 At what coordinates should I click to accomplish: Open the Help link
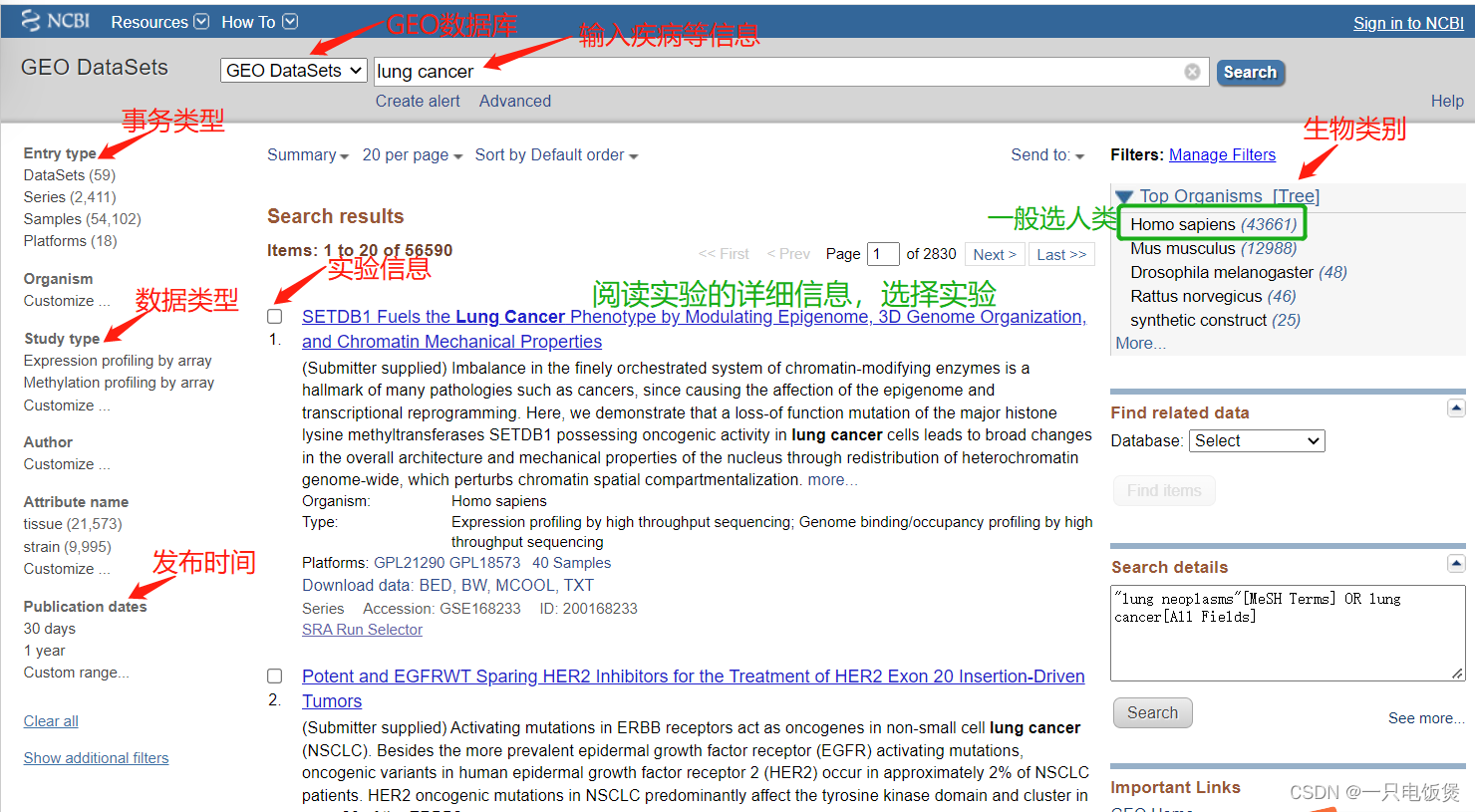1447,102
